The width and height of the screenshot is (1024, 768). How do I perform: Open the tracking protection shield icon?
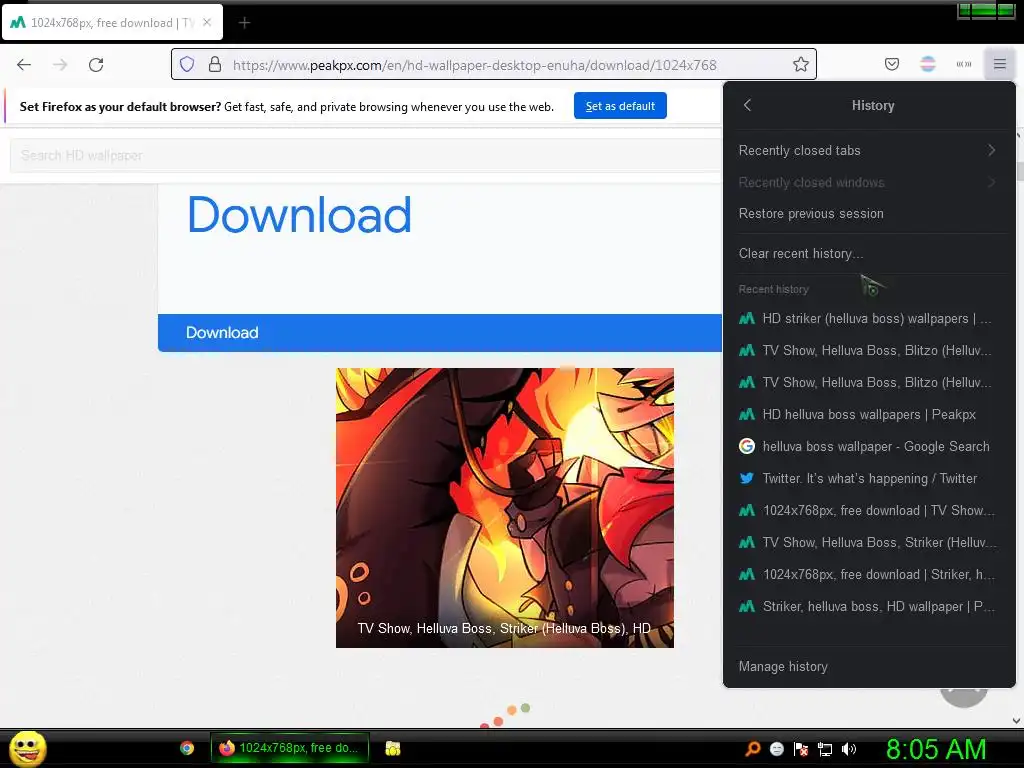[x=187, y=65]
